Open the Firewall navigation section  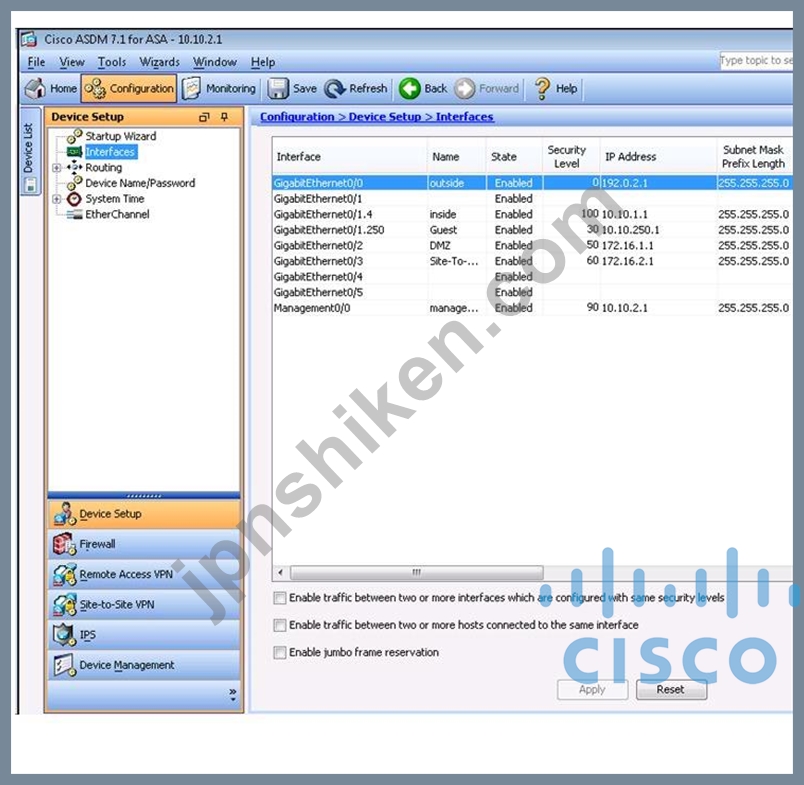coord(144,544)
